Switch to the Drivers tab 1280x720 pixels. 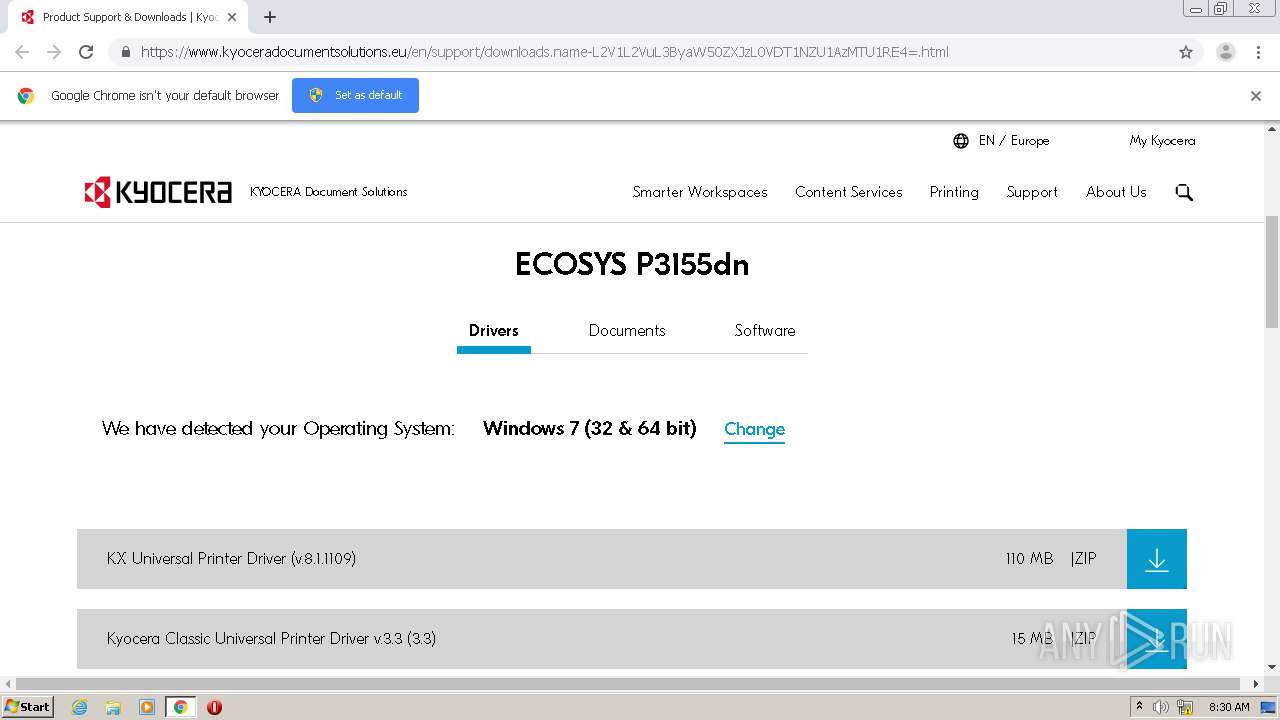click(494, 331)
